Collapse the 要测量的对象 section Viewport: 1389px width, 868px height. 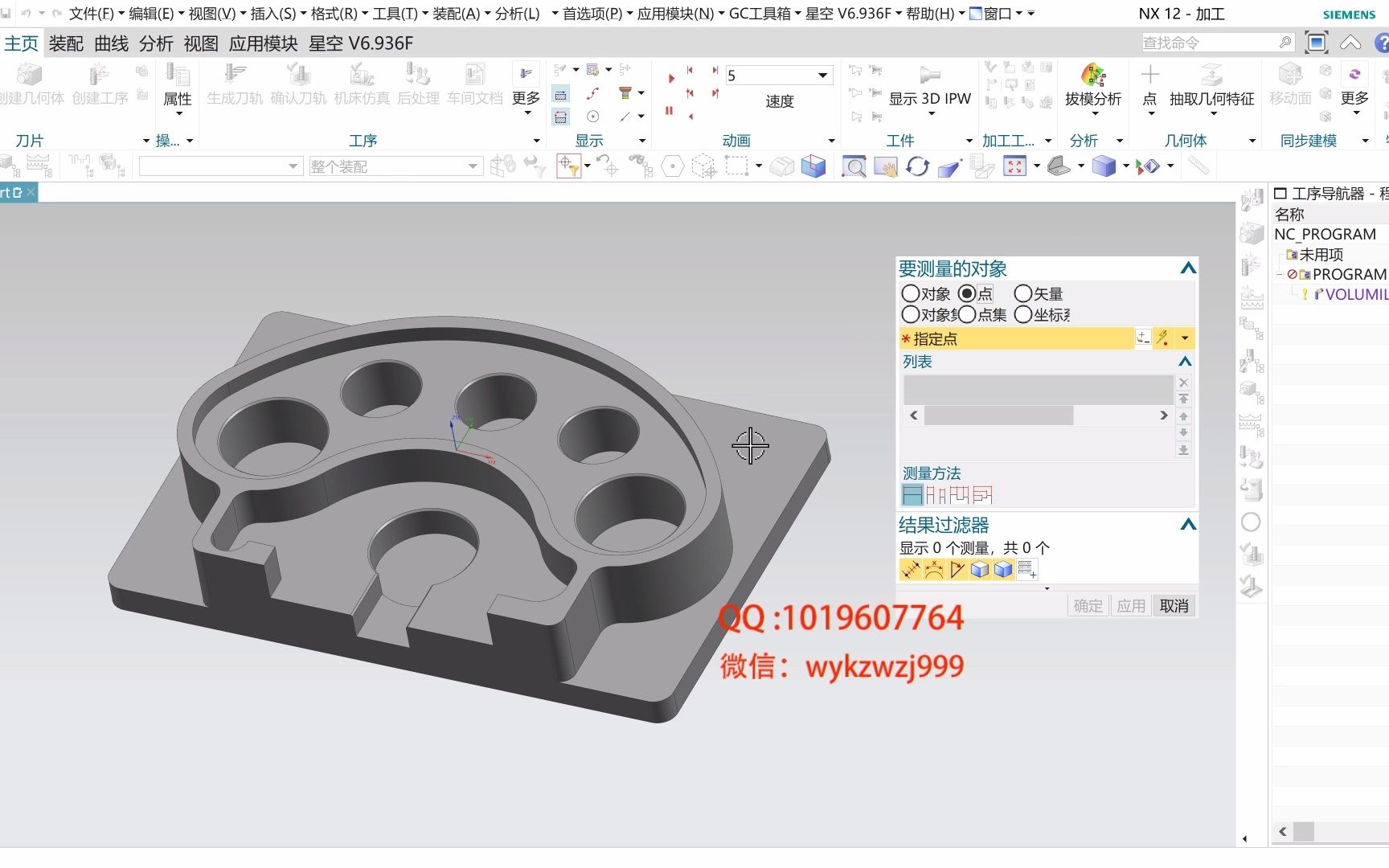(1187, 268)
